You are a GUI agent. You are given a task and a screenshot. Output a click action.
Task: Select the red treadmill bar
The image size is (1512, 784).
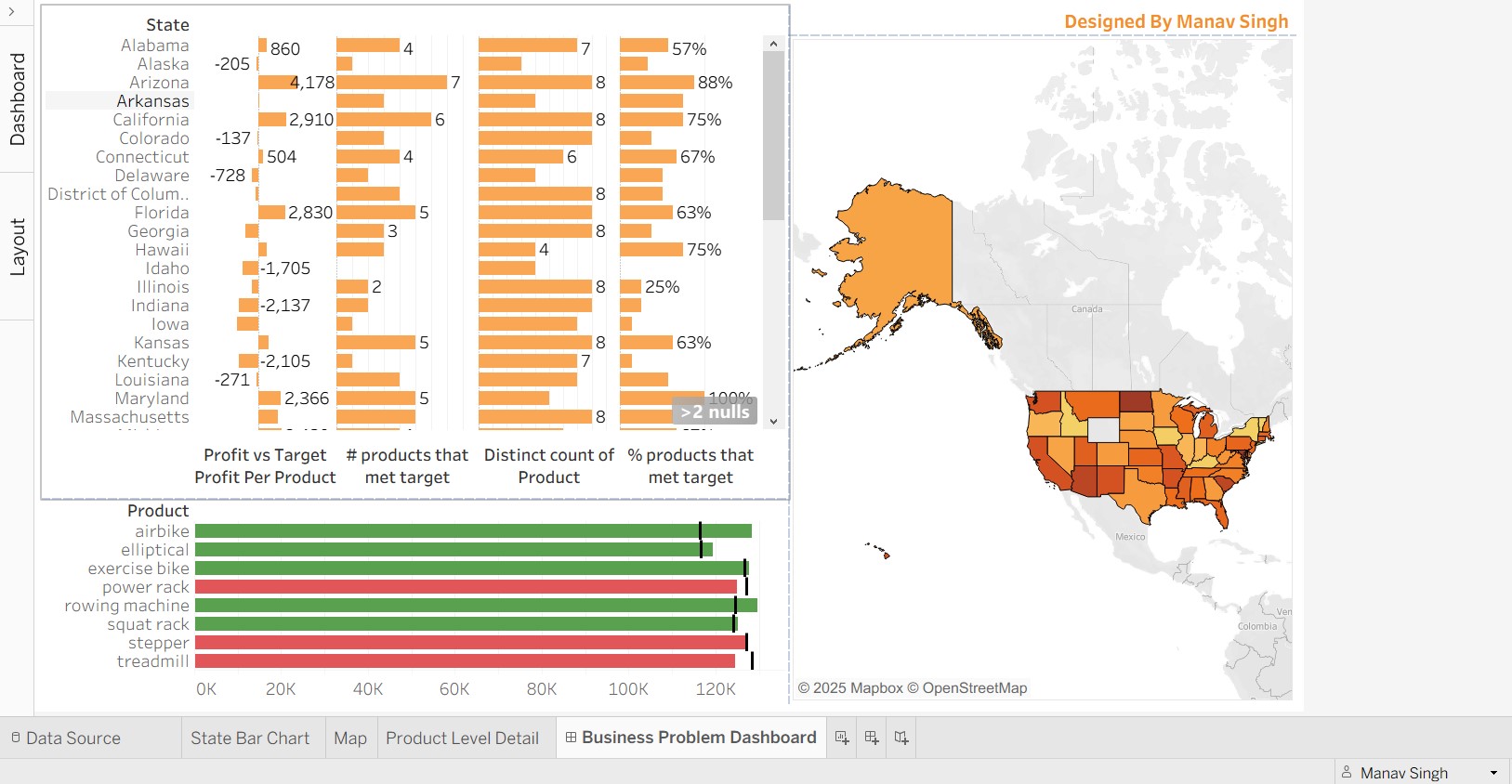tap(465, 661)
